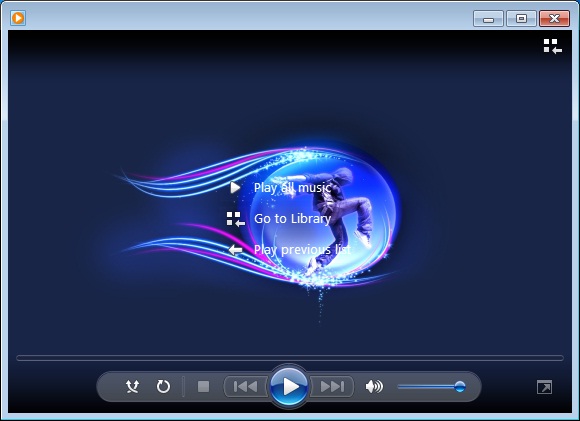Skip to the next track
This screenshot has height=421, width=580.
[332, 387]
